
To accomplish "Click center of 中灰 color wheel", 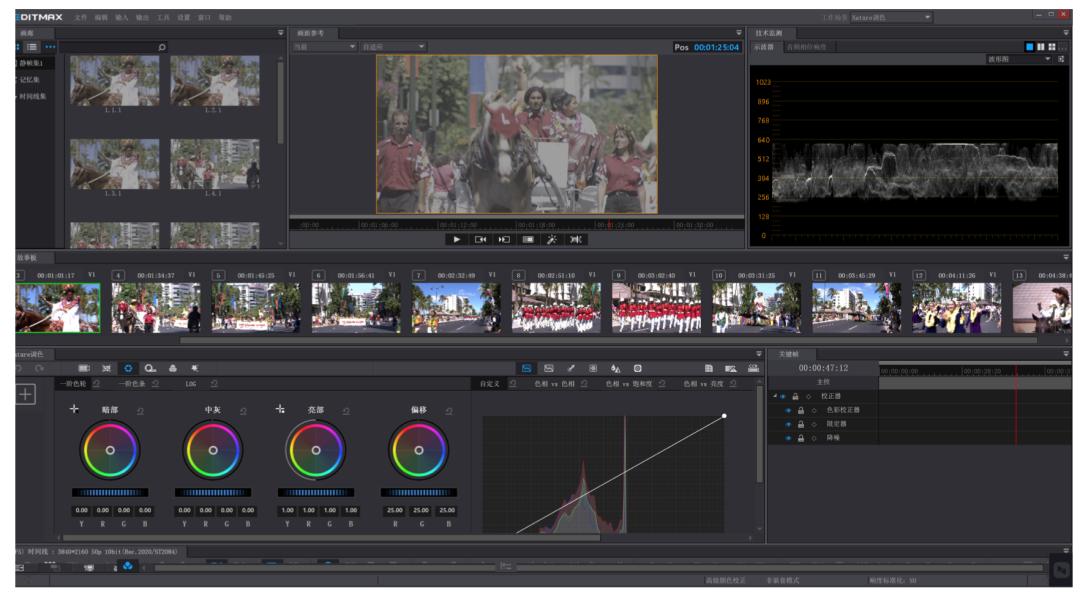I will pos(213,450).
